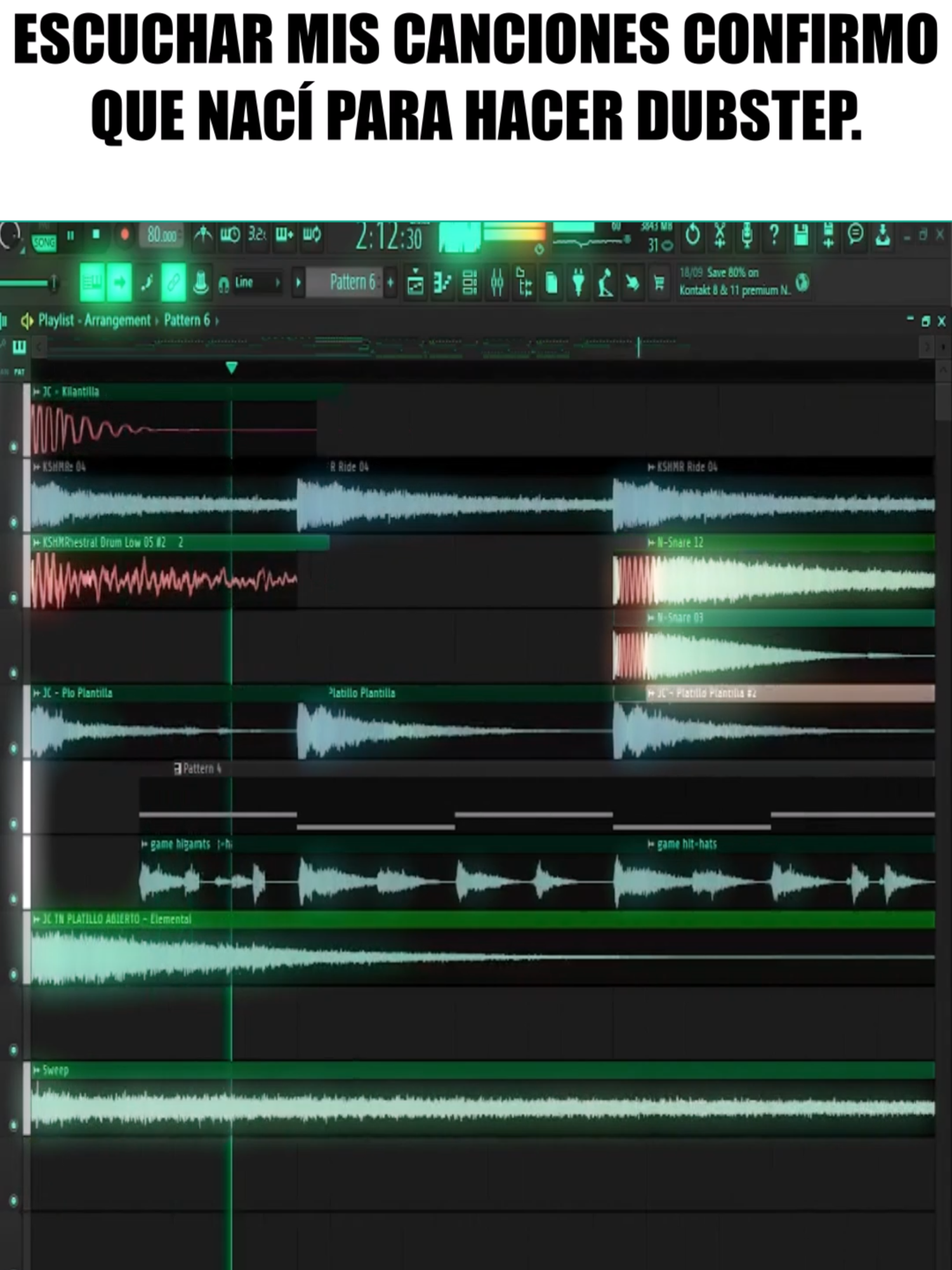Click the red record button

(124, 234)
